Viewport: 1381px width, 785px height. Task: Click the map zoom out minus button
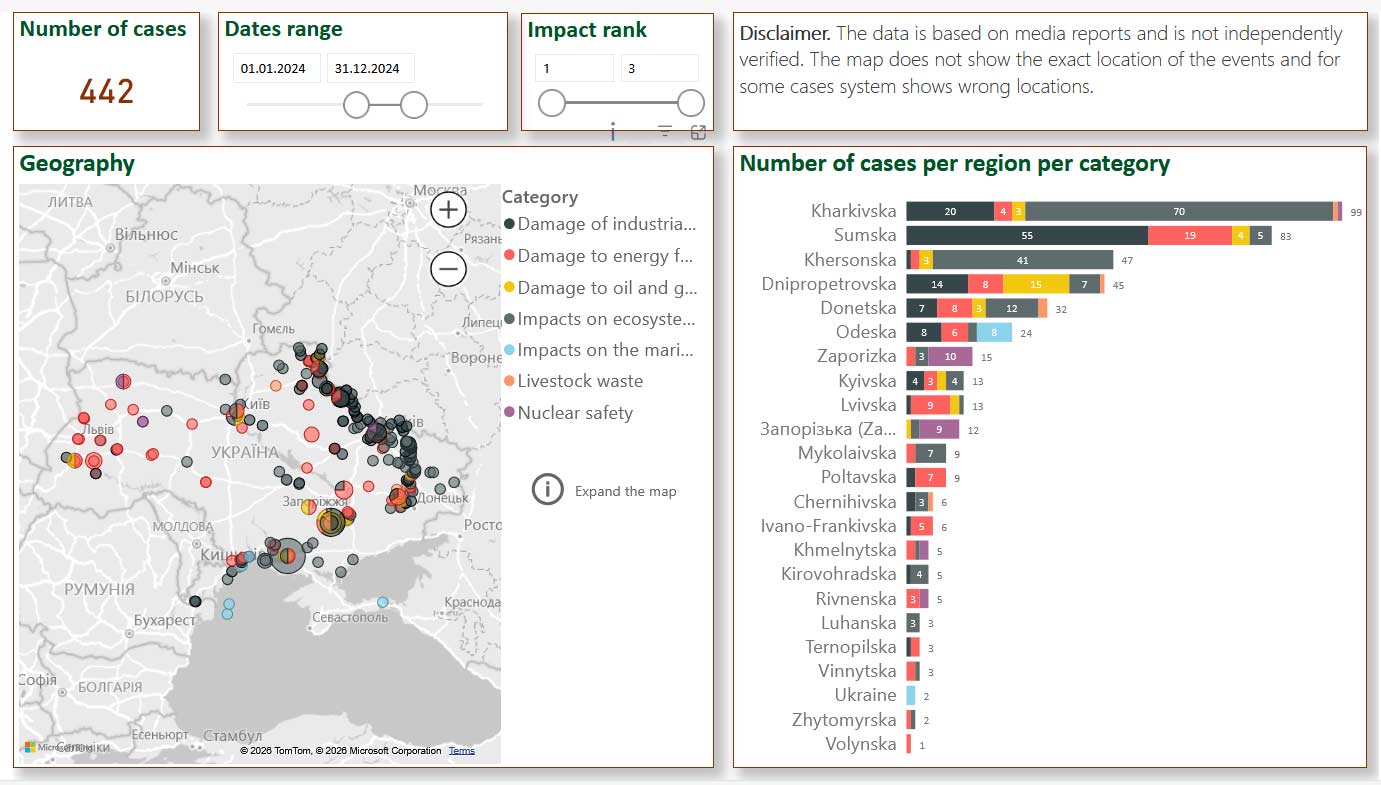(449, 269)
